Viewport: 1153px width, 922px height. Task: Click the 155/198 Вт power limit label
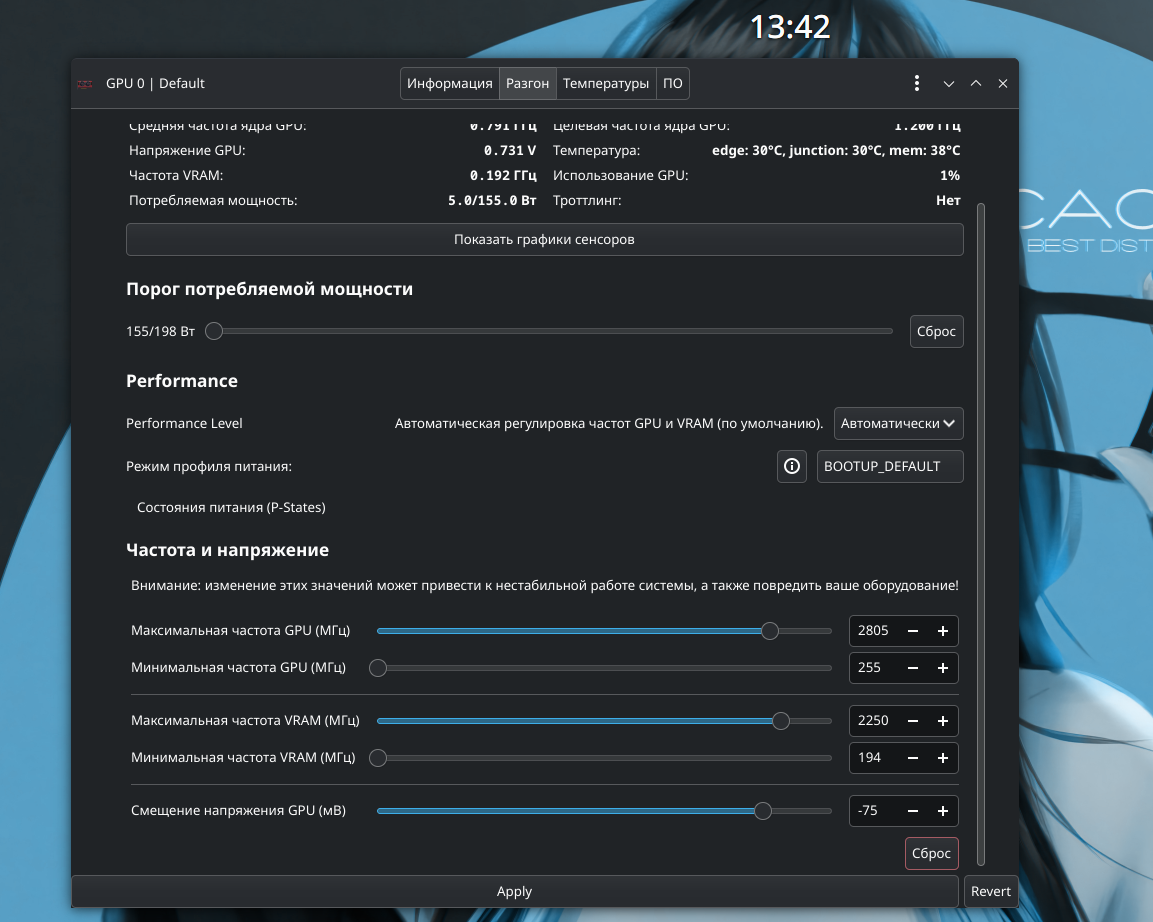(160, 332)
